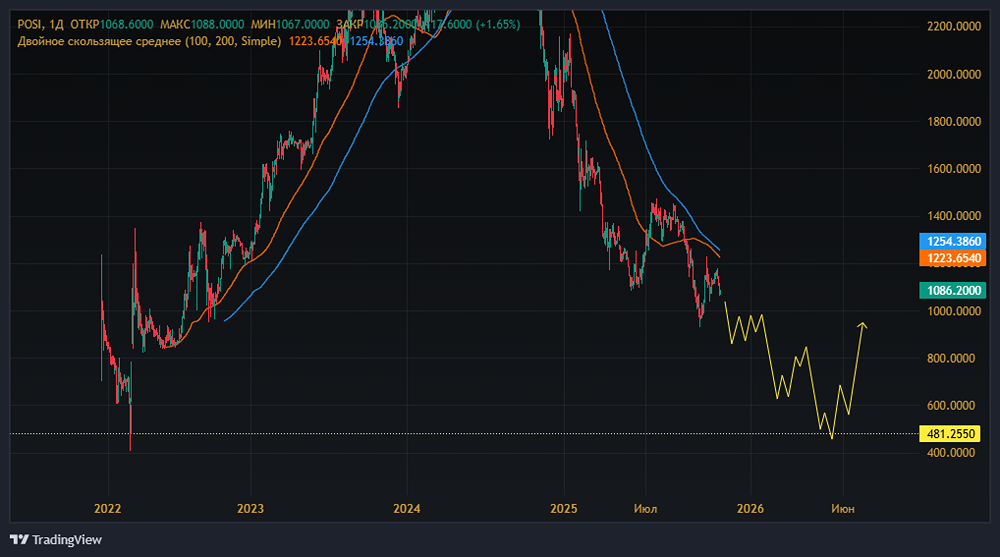
Task: Click the 800.0000 price scale label
Action: [951, 358]
